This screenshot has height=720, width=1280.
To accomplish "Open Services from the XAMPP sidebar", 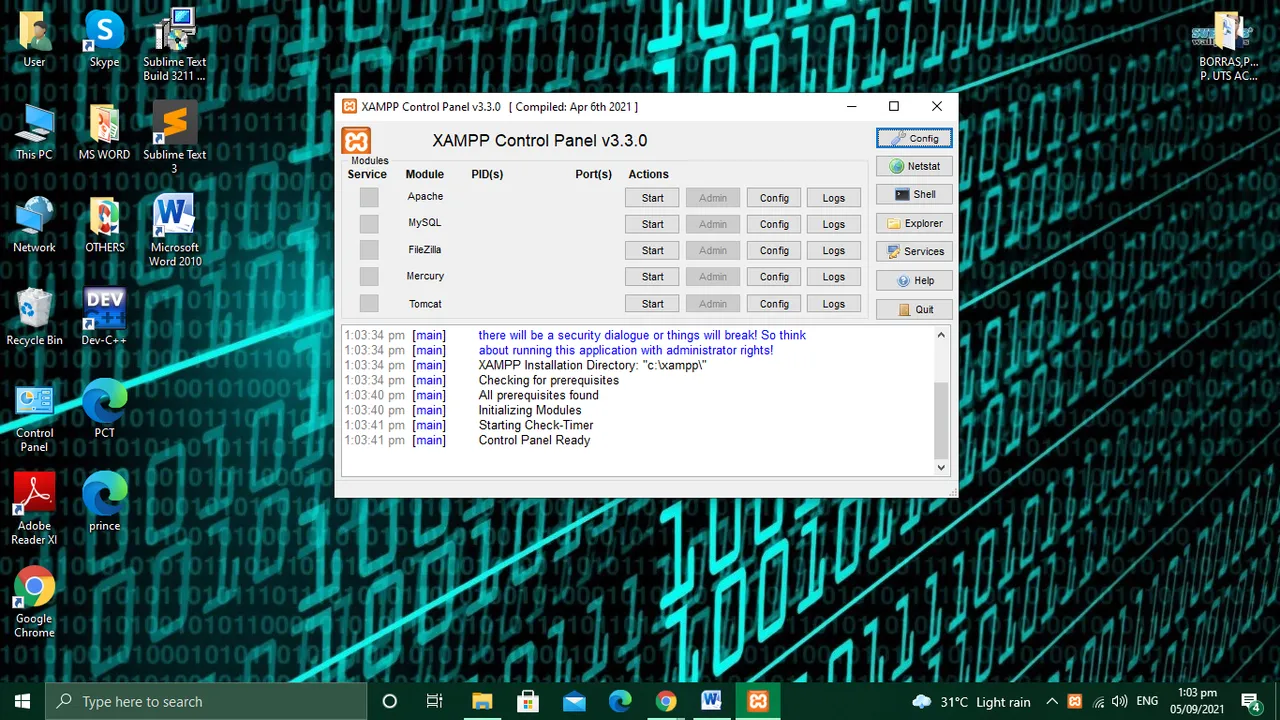I will click(914, 252).
